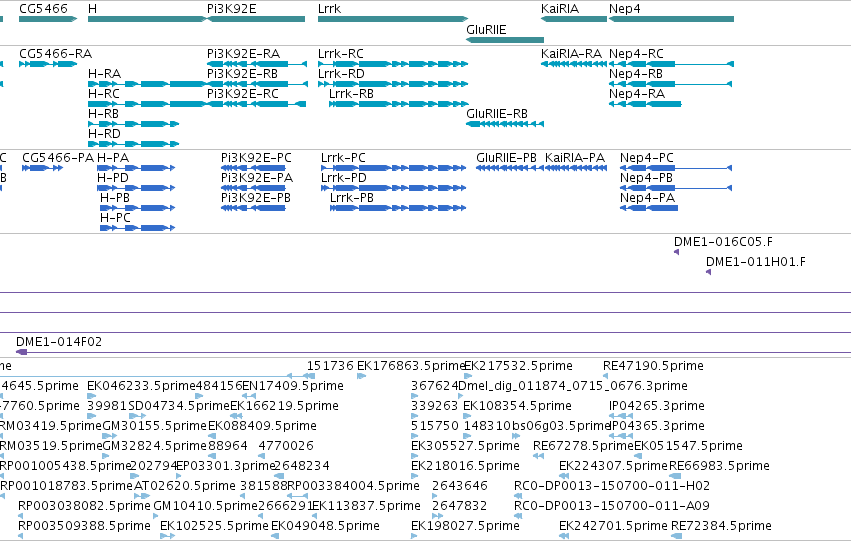Click the EK046233.5prime EST marker
Screen dimensions: 851x541
91,396
